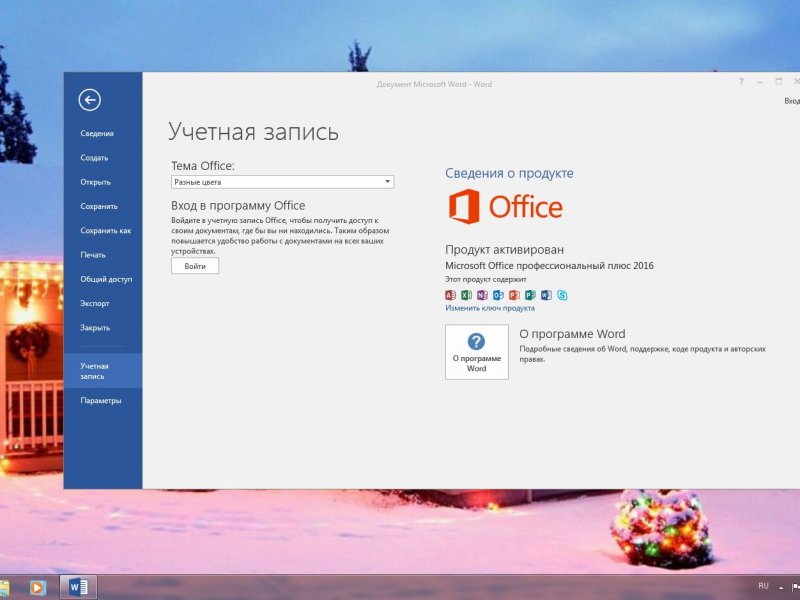This screenshot has height=600, width=800.
Task: Click the Войти sign-in button
Action: 195,266
